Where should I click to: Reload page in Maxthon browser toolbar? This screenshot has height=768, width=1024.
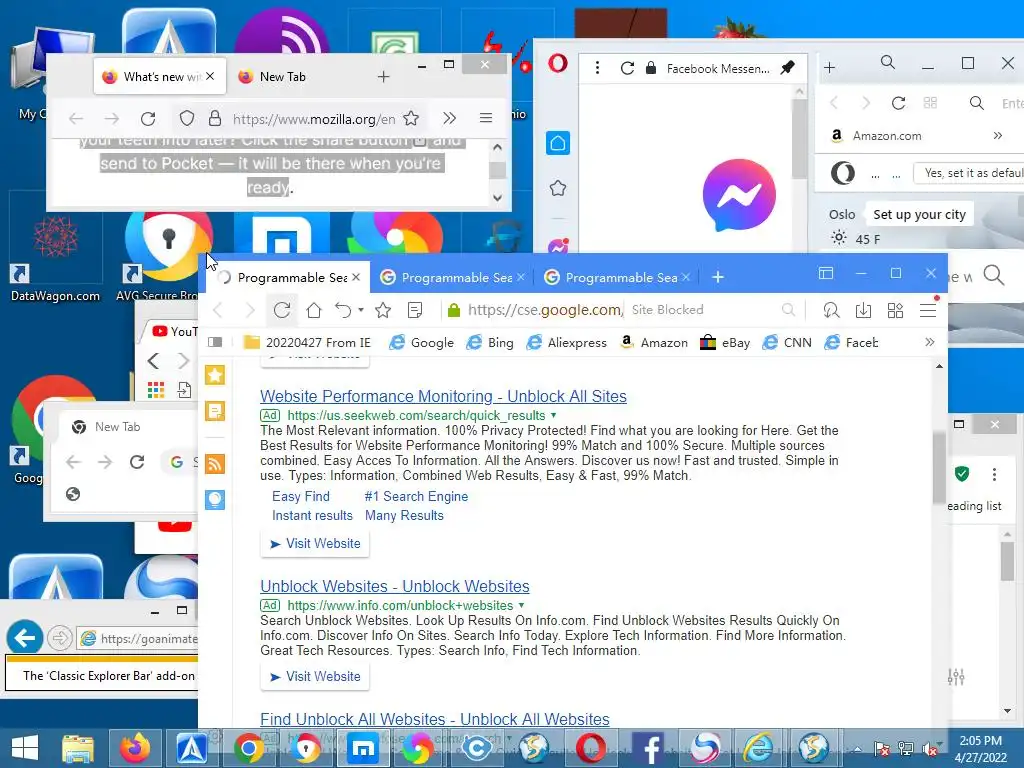tap(282, 310)
